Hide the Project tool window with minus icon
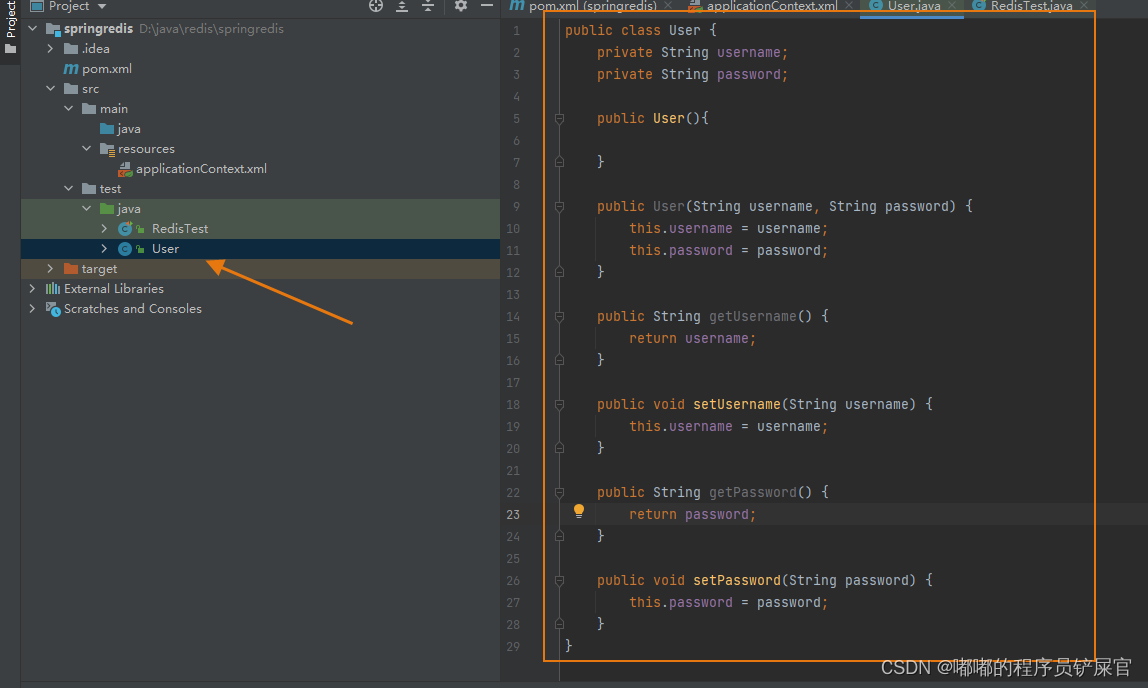Viewport: 1148px width, 688px height. coord(486,6)
